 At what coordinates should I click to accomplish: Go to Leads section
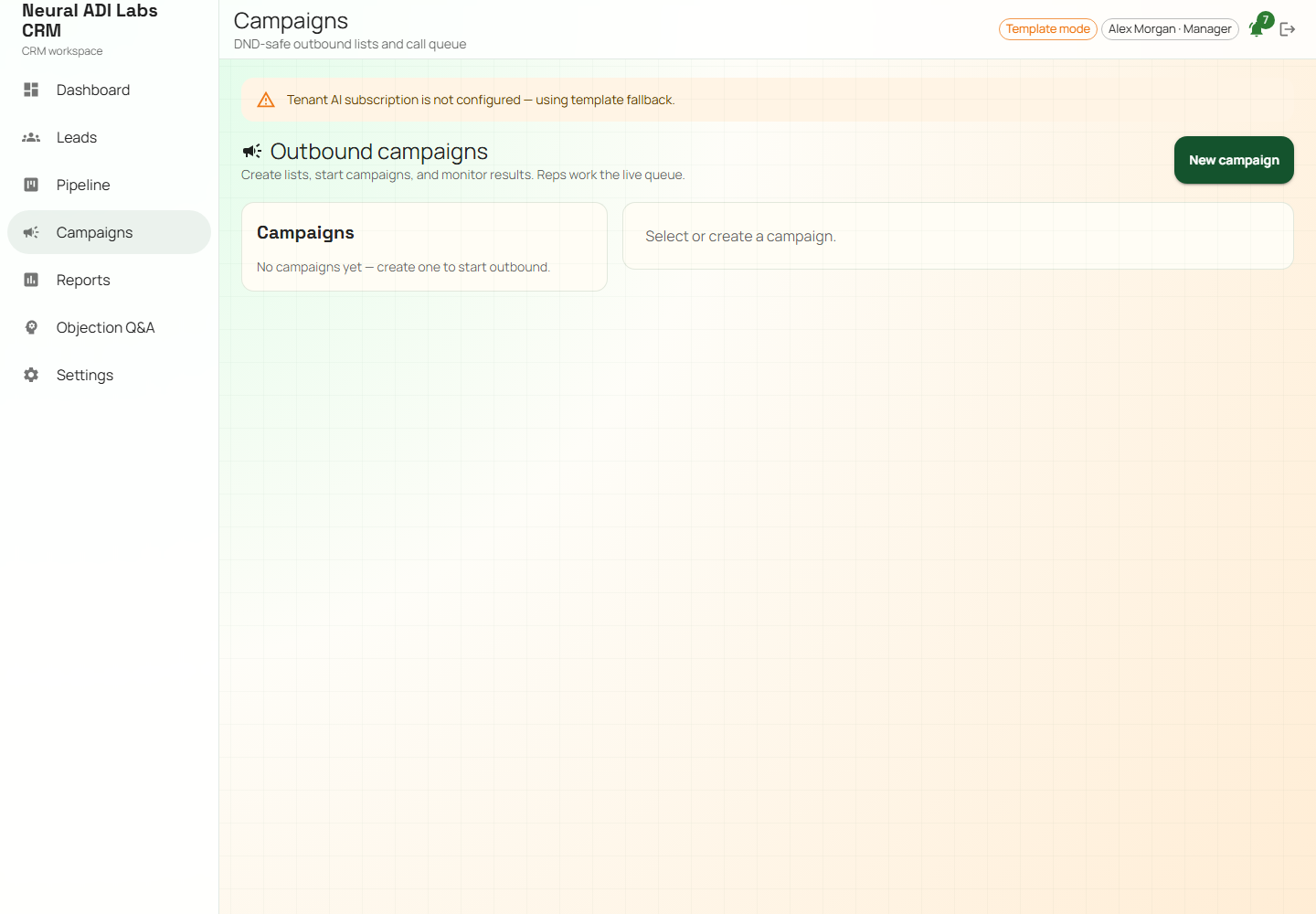tap(109, 137)
